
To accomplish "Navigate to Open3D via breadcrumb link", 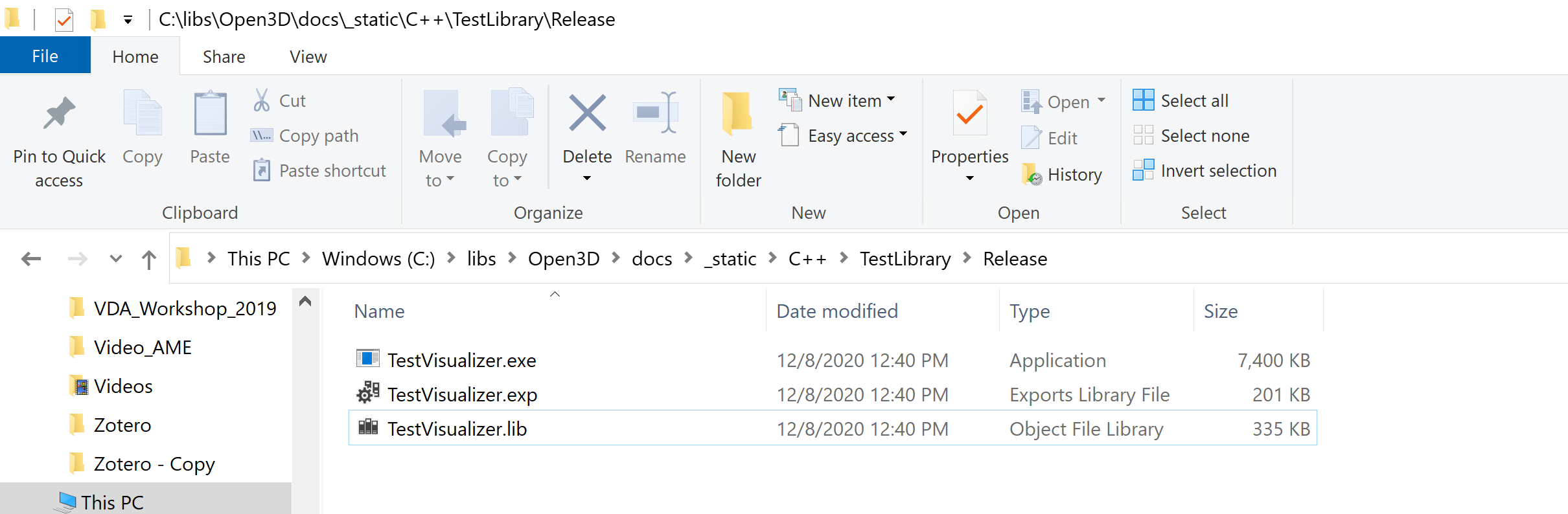I will 563,258.
